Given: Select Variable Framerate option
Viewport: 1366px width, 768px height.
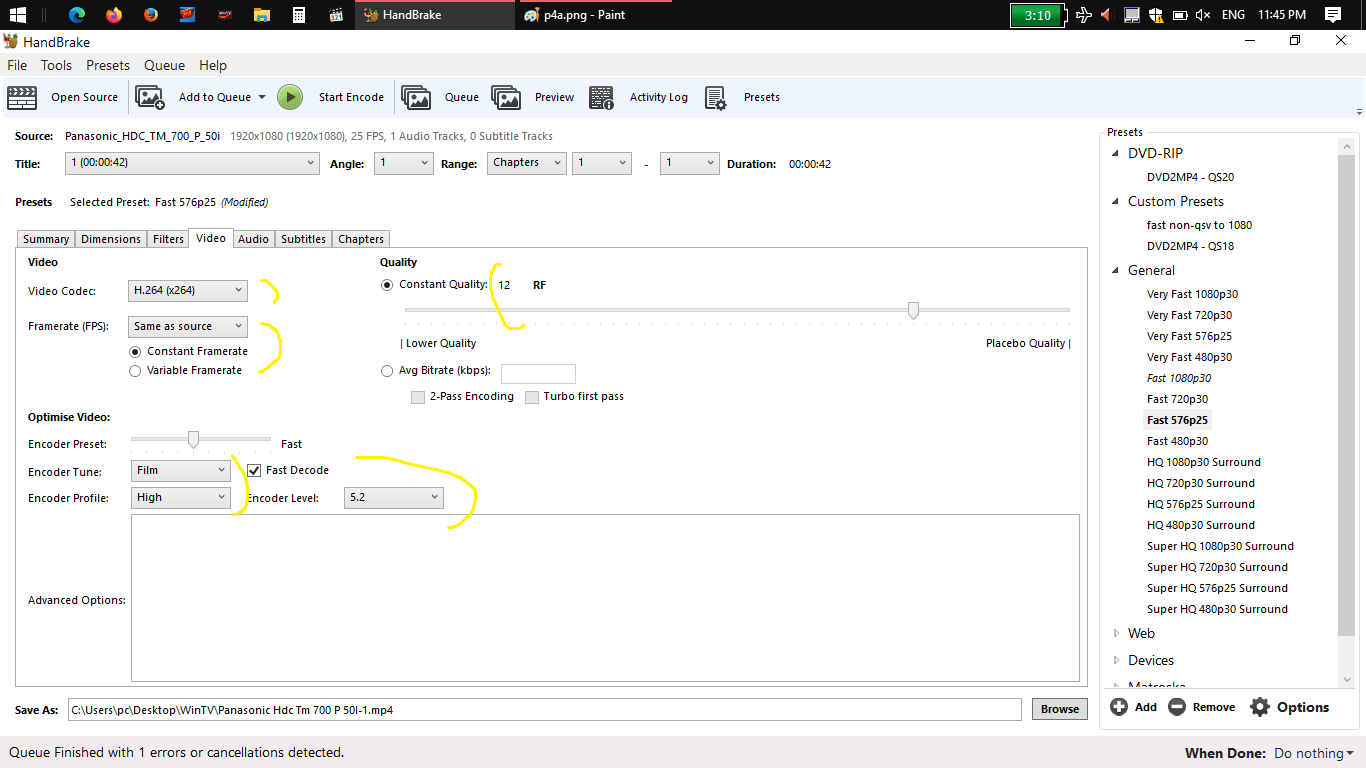Looking at the screenshot, I should (135, 371).
